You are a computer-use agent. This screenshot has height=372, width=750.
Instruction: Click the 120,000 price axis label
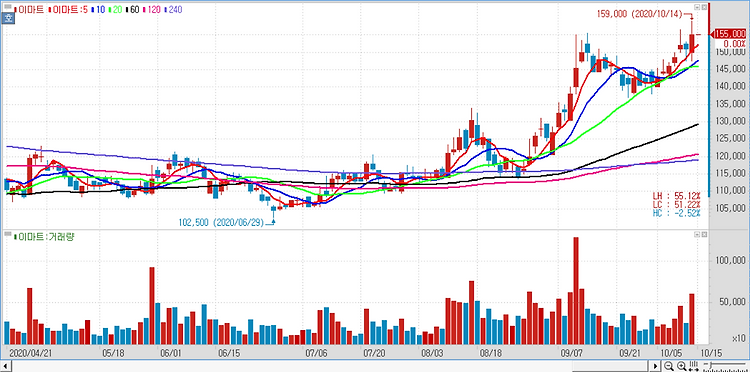click(731, 156)
